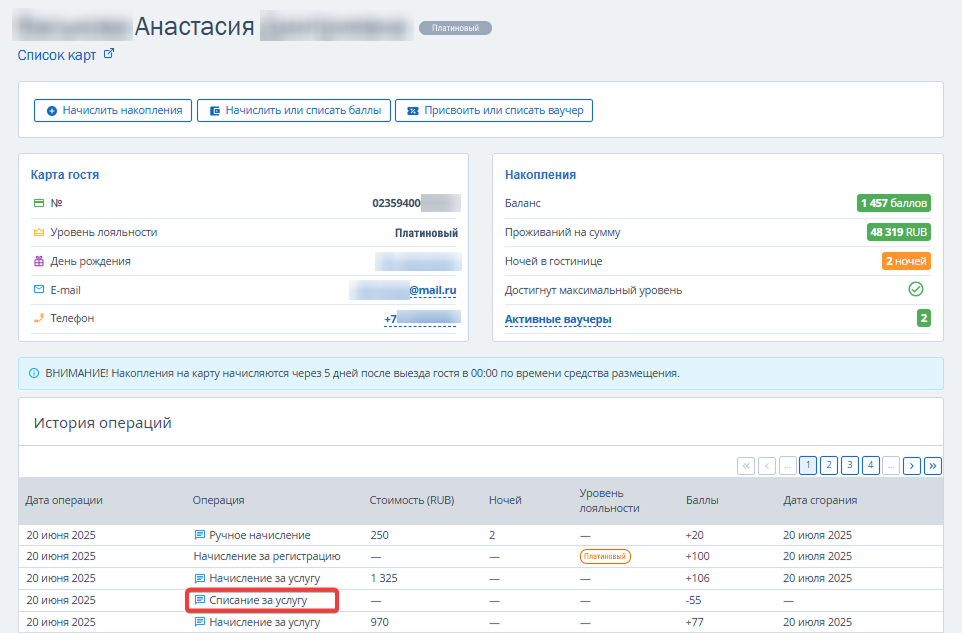
Task: Click the Начислить накопления button
Action: point(113,110)
